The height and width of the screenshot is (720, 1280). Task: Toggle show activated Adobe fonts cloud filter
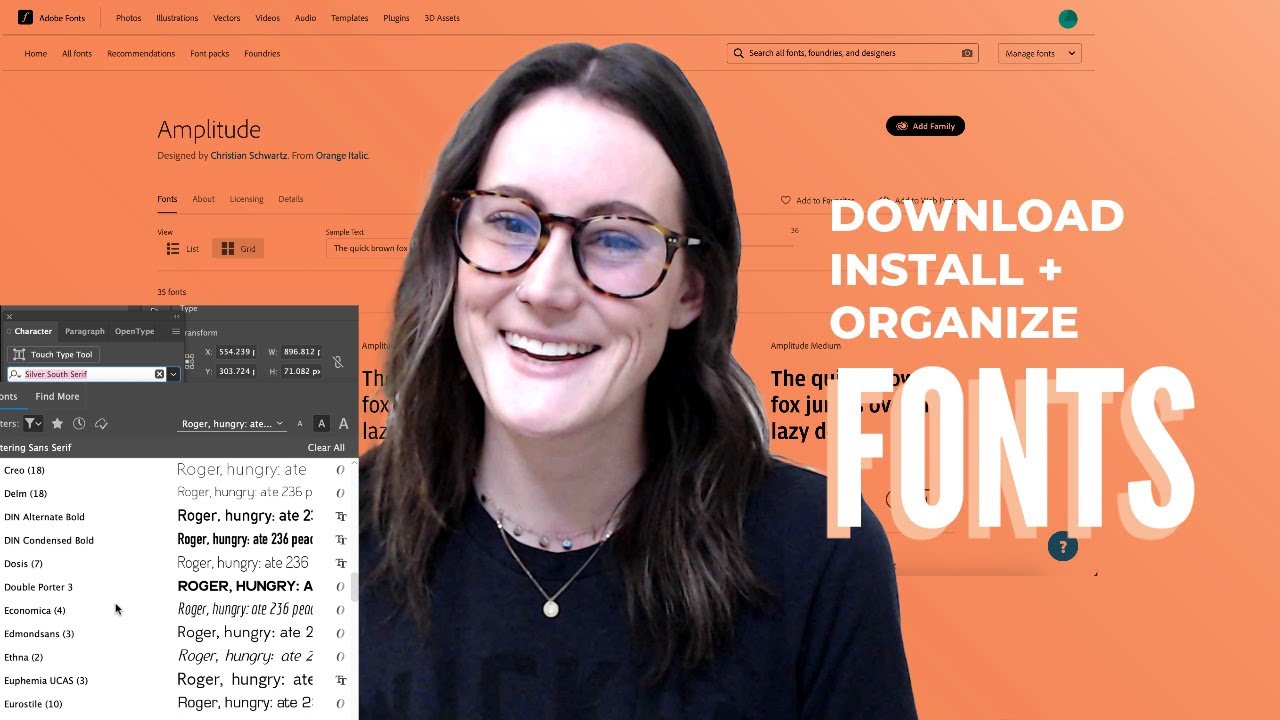coord(101,424)
